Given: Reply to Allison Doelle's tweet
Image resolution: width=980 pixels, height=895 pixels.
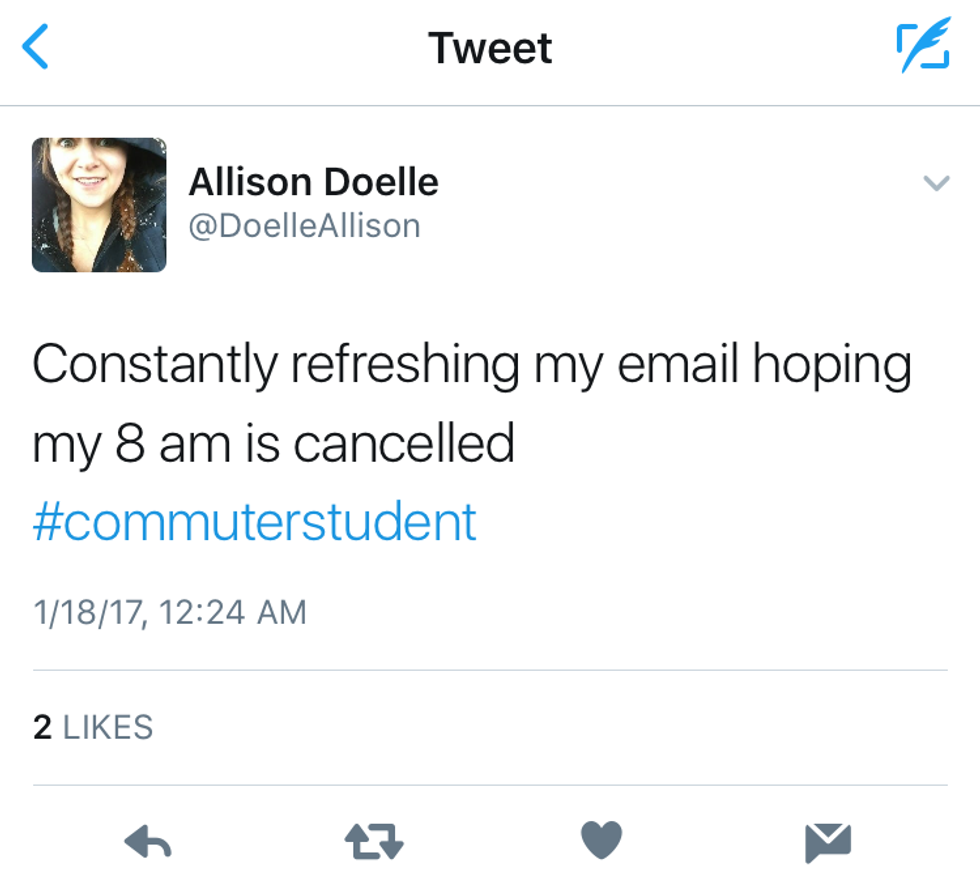Looking at the screenshot, I should 148,843.
